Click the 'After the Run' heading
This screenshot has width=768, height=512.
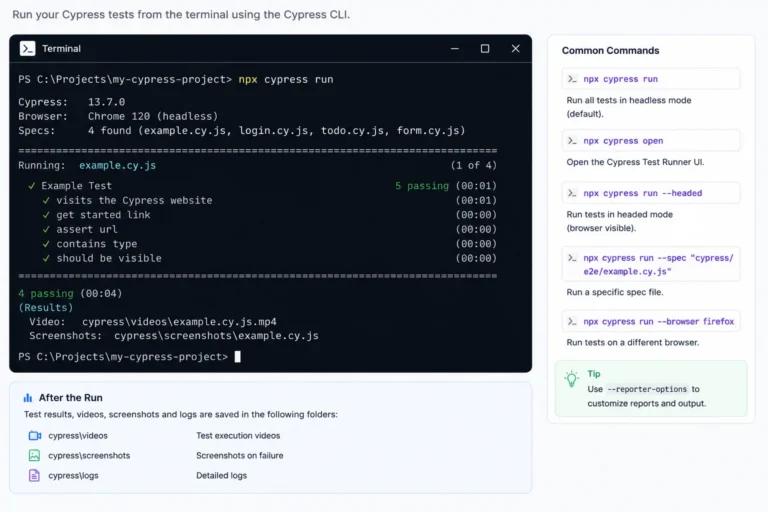(x=71, y=398)
